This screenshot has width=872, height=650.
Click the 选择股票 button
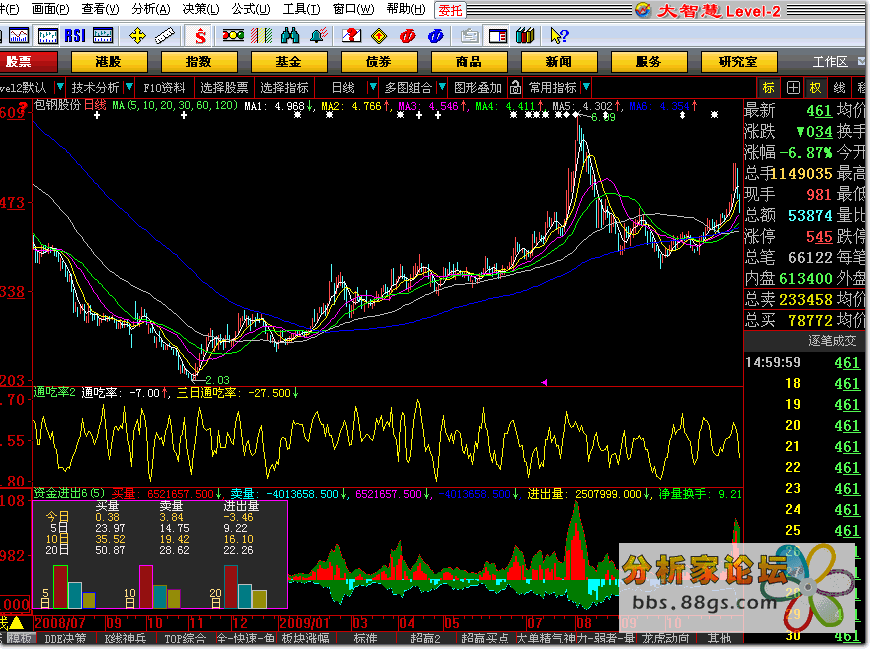(224, 87)
